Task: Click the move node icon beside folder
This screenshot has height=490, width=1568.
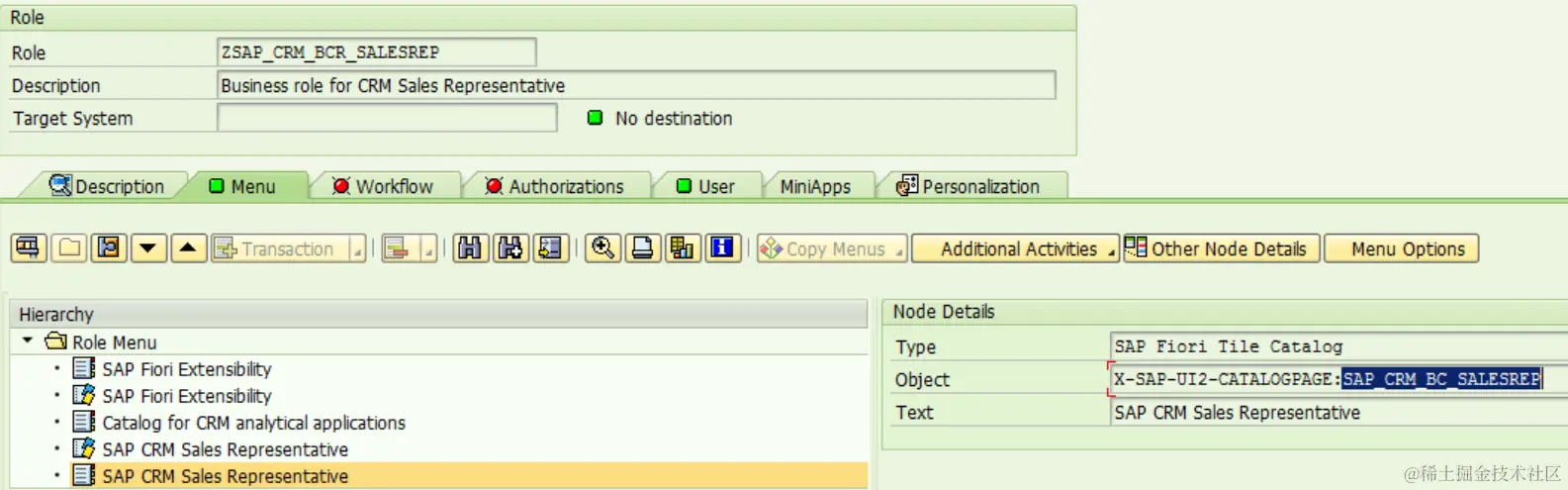Action: click(x=109, y=248)
